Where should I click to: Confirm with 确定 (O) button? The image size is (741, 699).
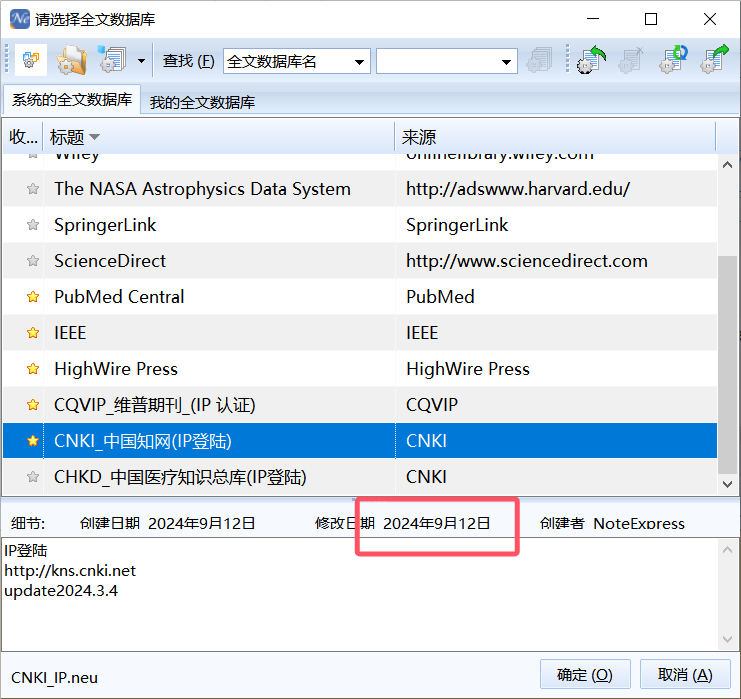click(x=585, y=674)
